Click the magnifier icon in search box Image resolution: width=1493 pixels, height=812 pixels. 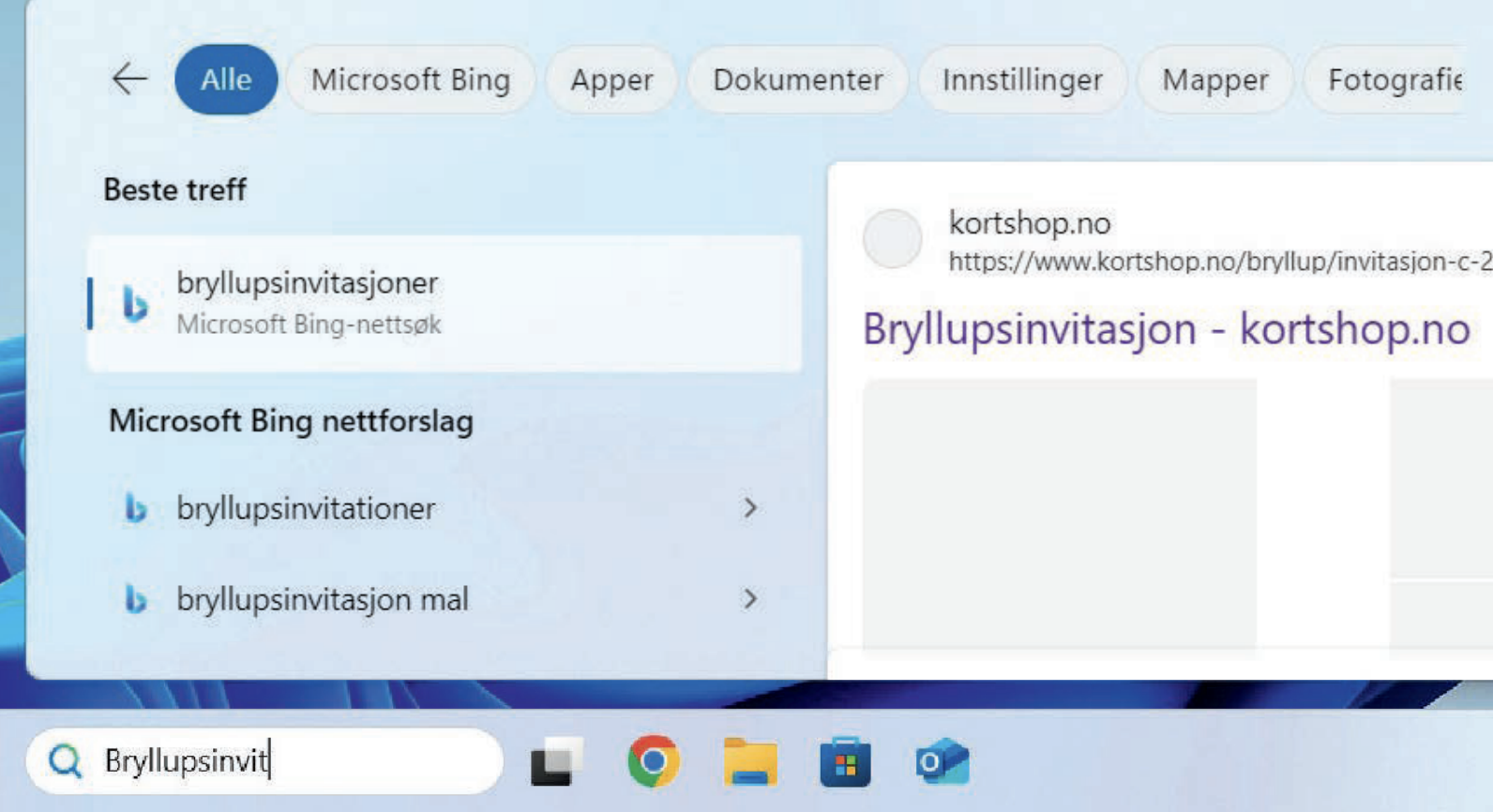click(65, 761)
